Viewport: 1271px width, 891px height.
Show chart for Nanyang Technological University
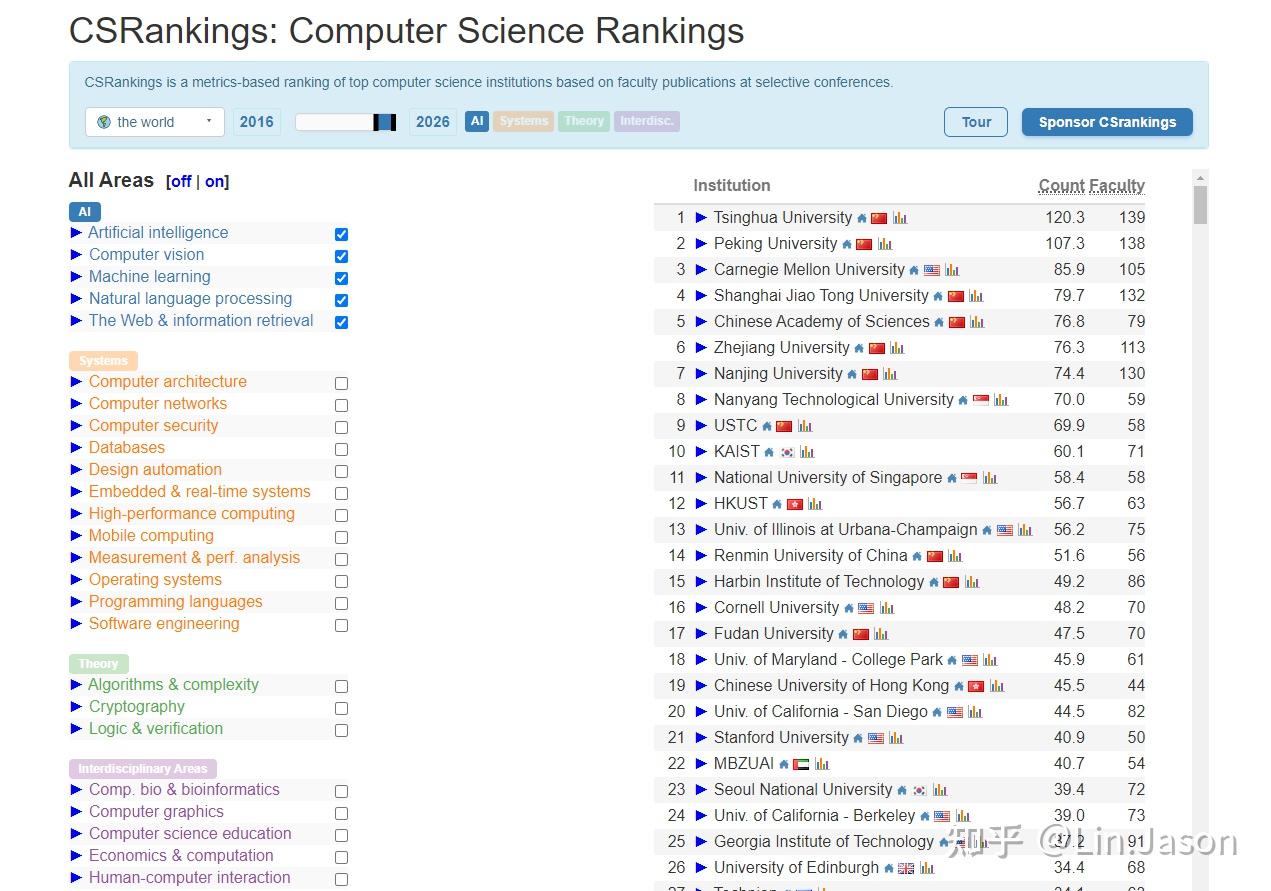click(x=1001, y=400)
